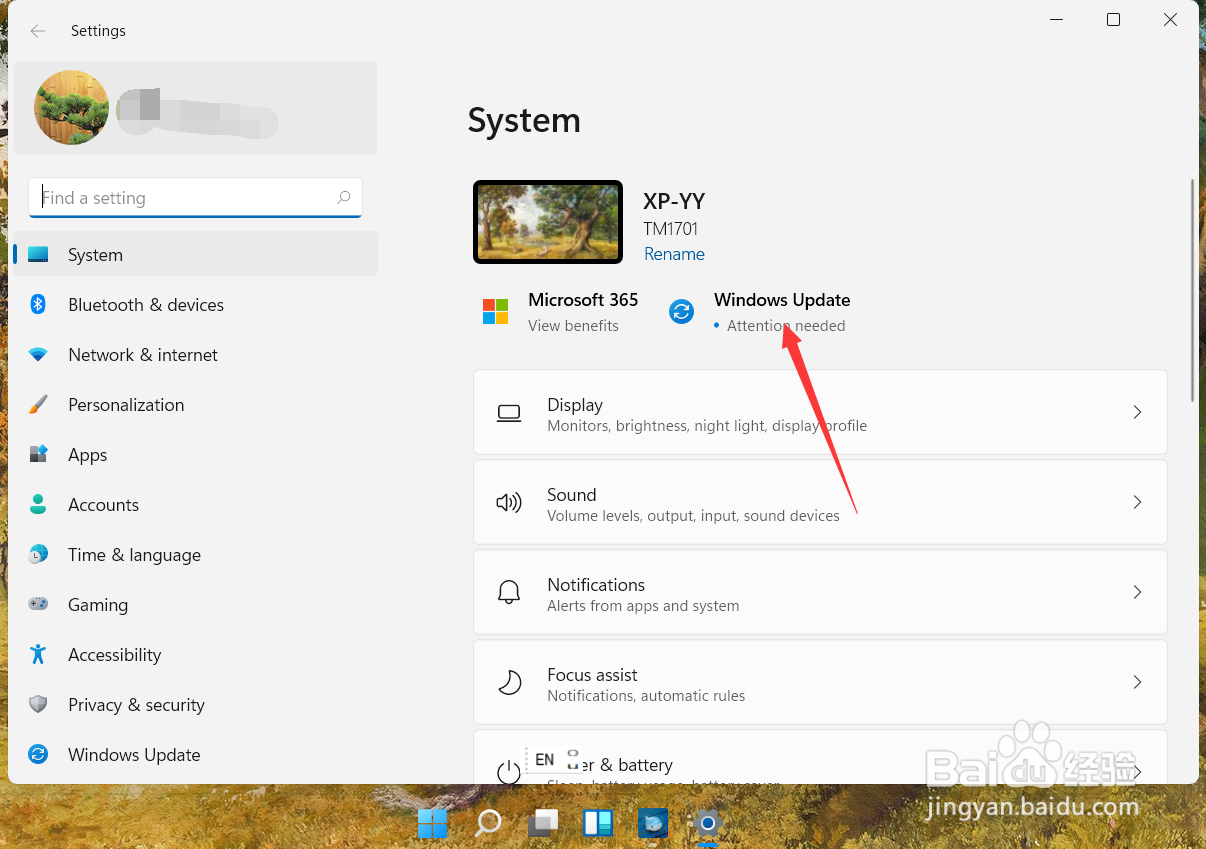
Task: Click the Power & battery icon
Action: (509, 772)
